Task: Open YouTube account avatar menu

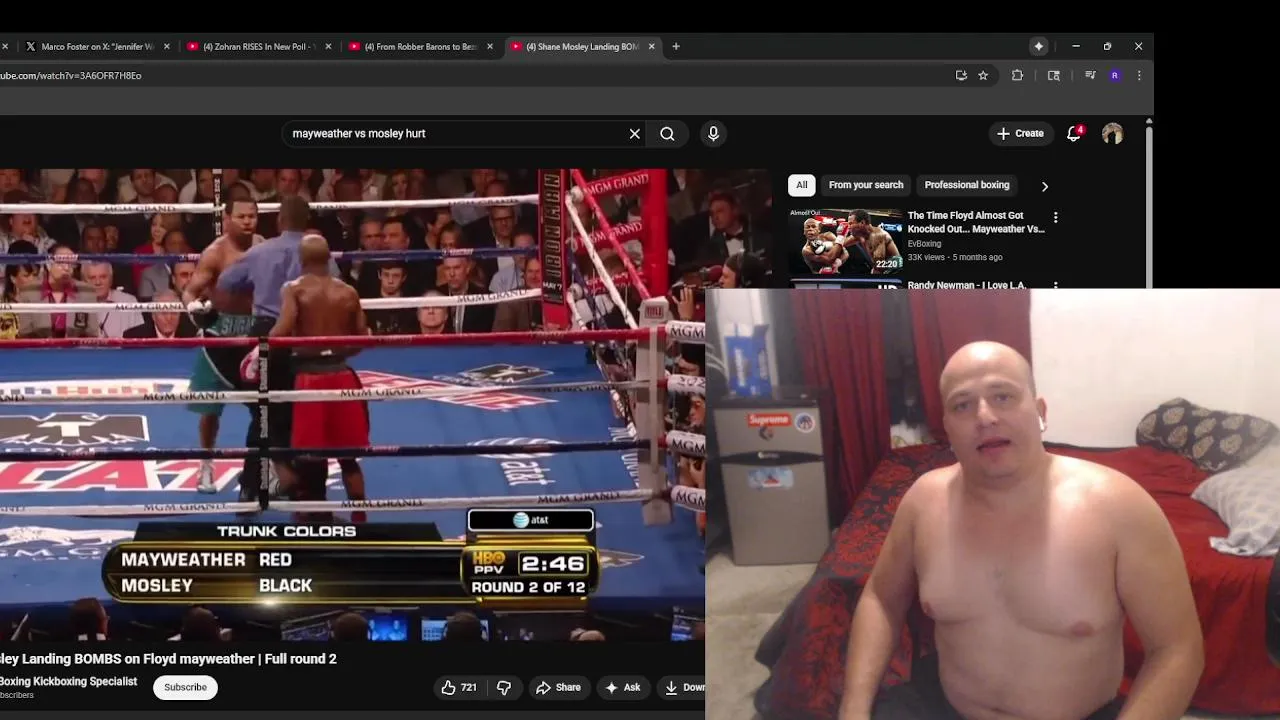Action: (1112, 133)
